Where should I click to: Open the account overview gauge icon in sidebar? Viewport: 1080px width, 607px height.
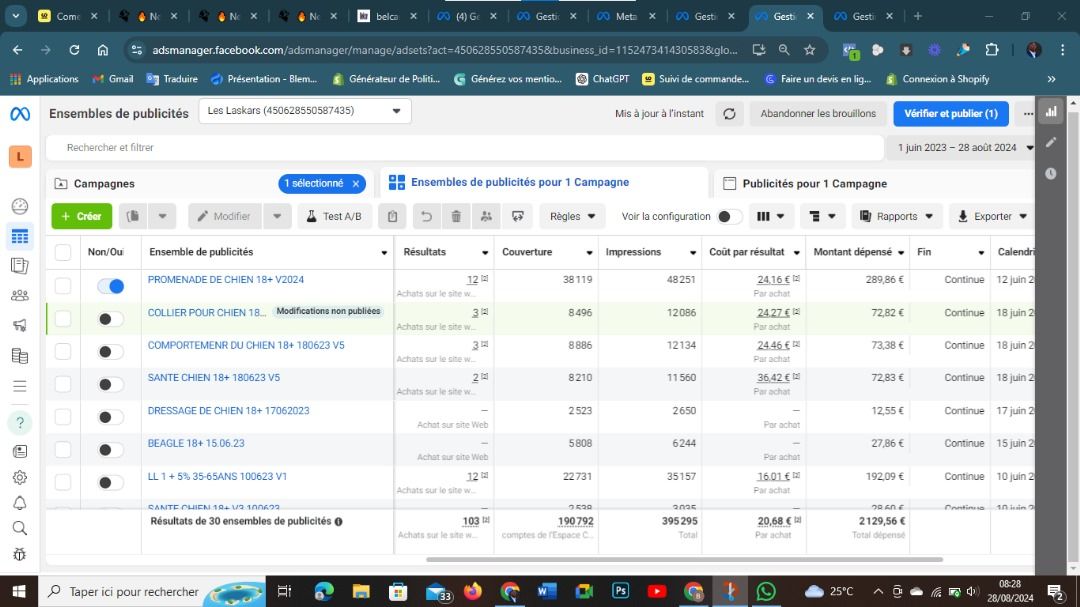pos(20,206)
